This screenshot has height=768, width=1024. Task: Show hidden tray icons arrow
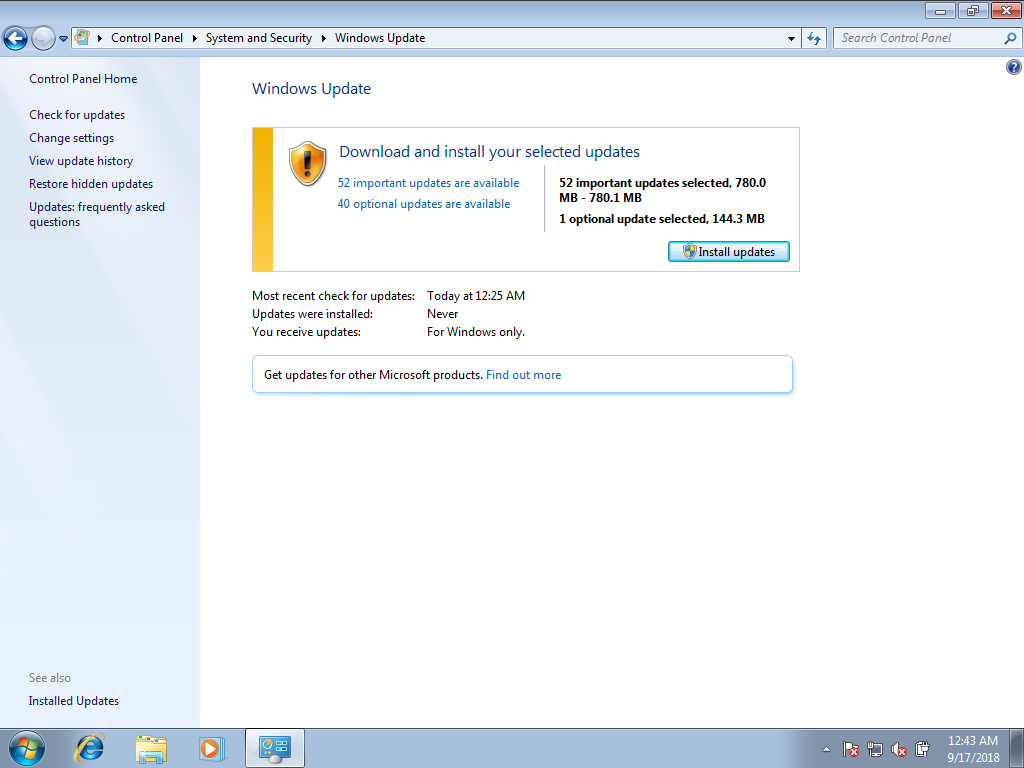(826, 749)
